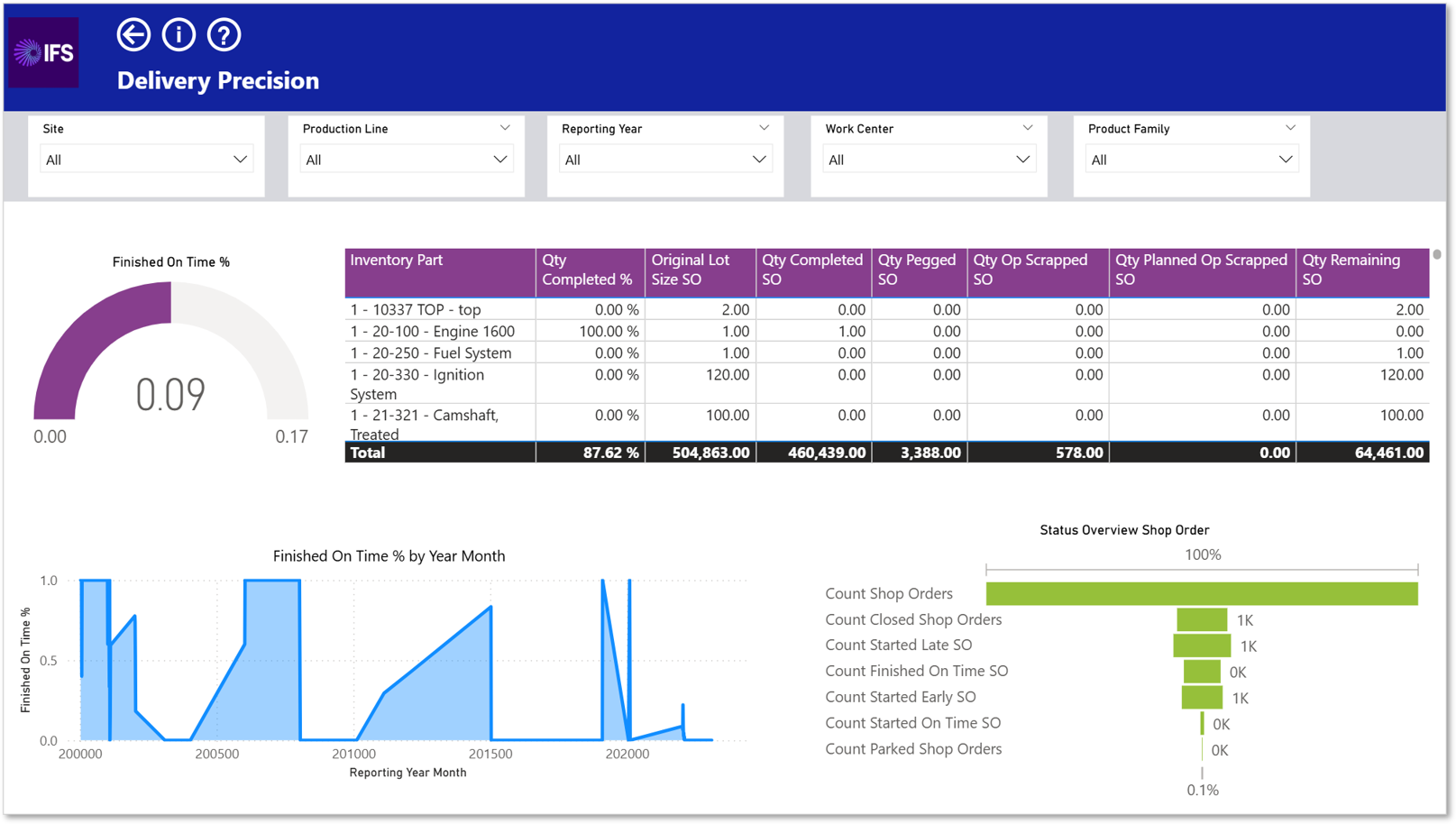Click the Product Family slicer header chevron

1290,128
